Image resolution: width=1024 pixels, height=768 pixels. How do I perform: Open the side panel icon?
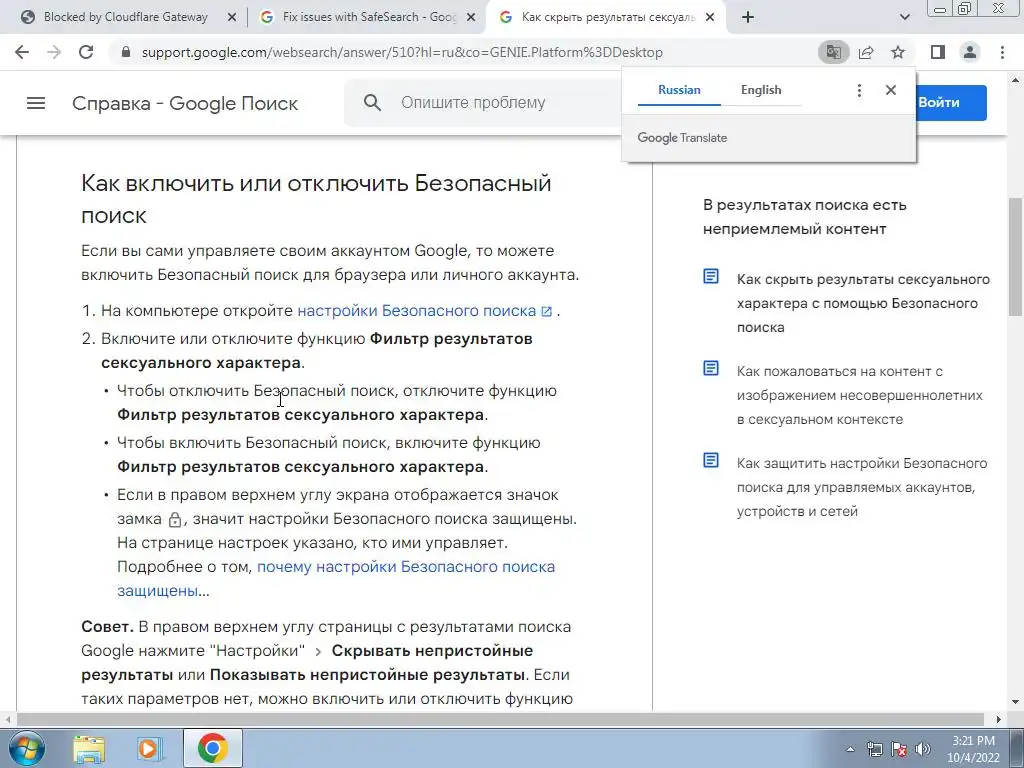click(x=938, y=52)
